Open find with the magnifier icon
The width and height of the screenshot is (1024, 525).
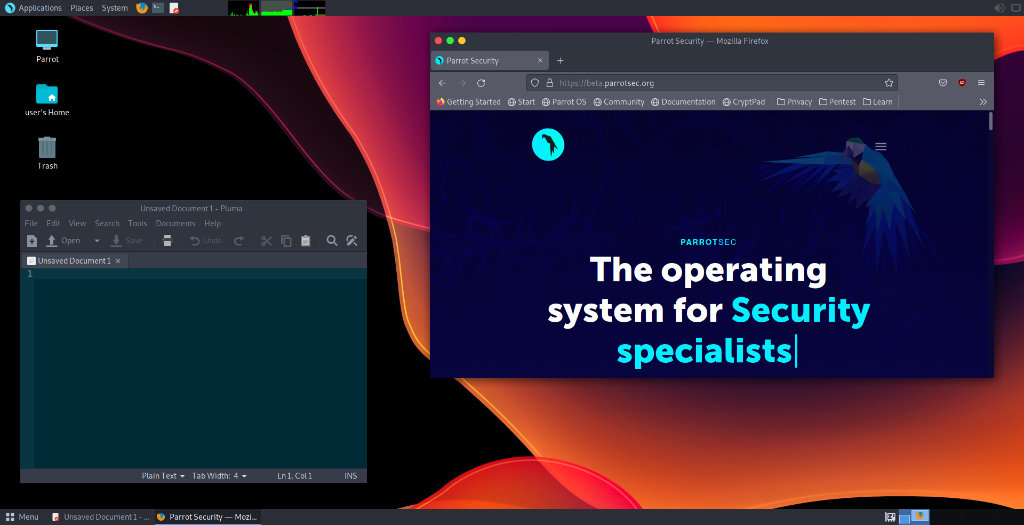[332, 241]
